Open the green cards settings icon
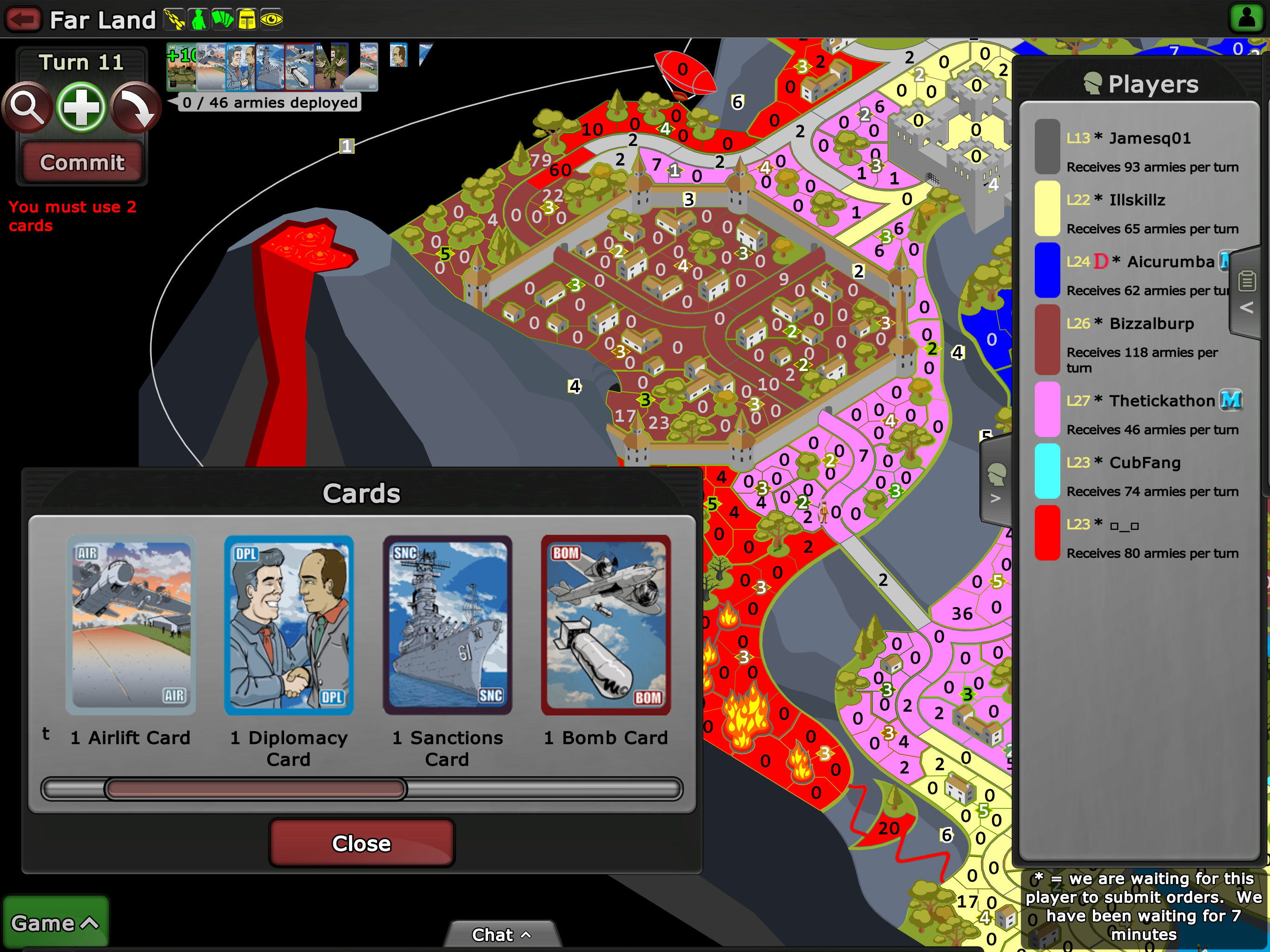This screenshot has width=1270, height=952. click(222, 19)
